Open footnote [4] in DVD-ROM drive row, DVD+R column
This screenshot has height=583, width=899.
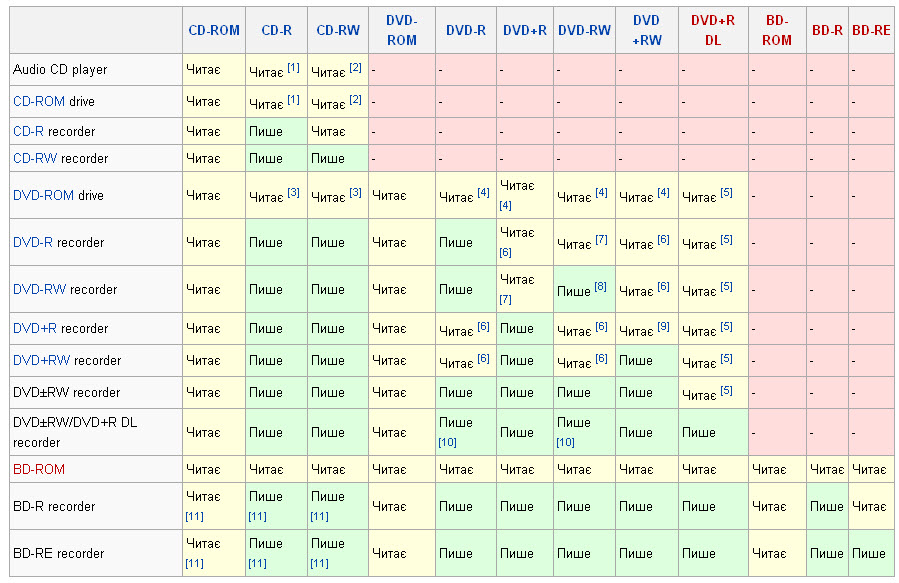click(505, 205)
